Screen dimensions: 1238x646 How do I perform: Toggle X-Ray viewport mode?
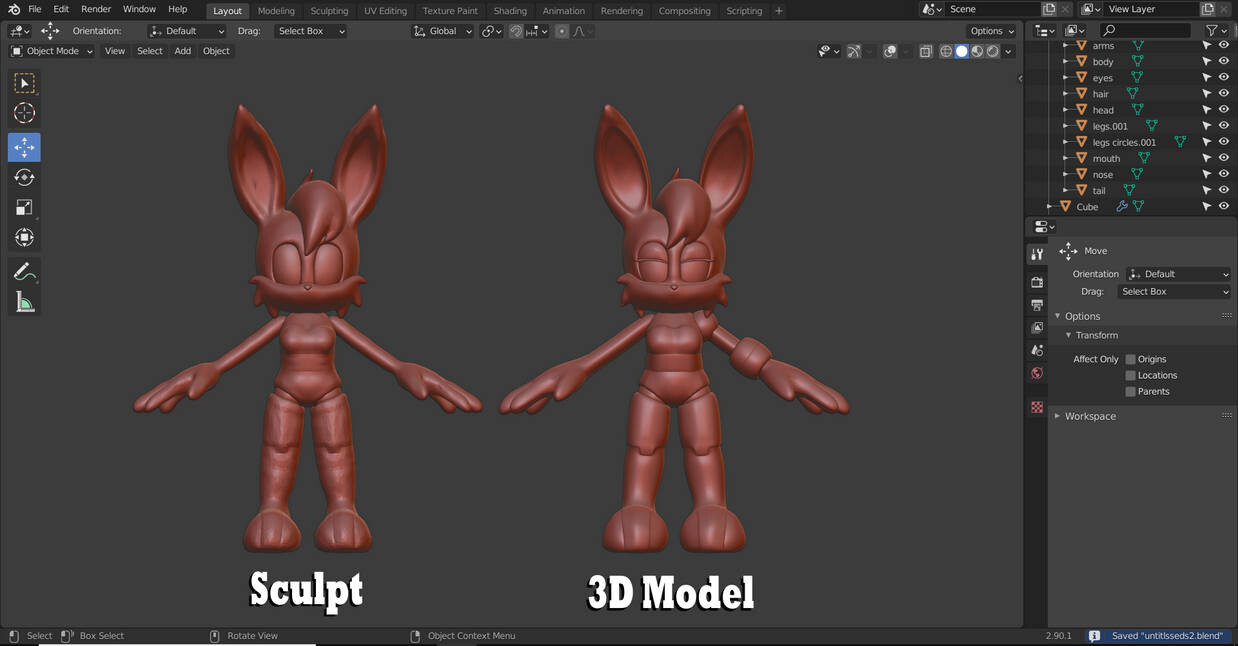[x=925, y=51]
